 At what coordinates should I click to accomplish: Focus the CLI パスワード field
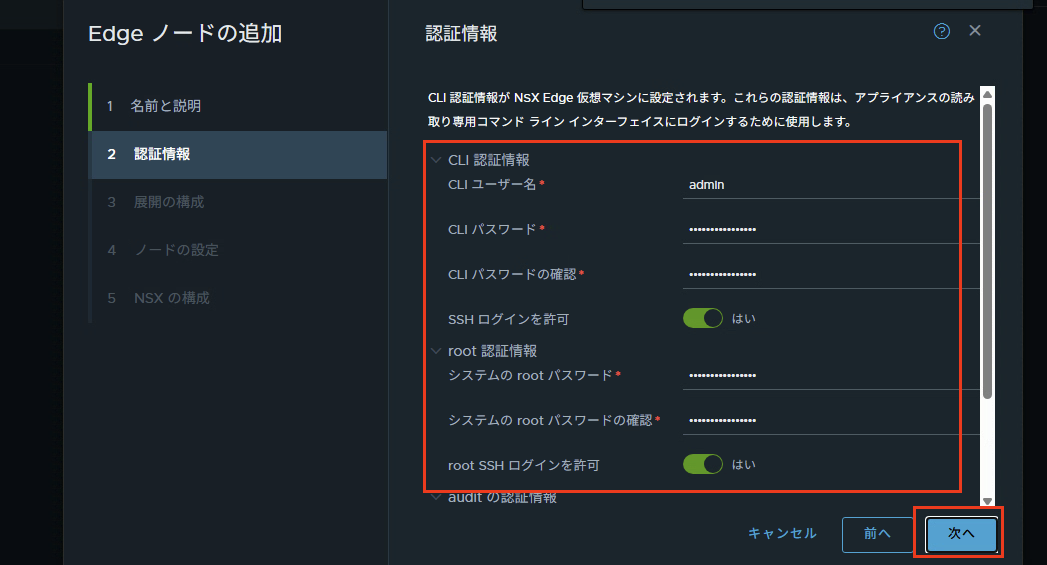click(x=831, y=230)
